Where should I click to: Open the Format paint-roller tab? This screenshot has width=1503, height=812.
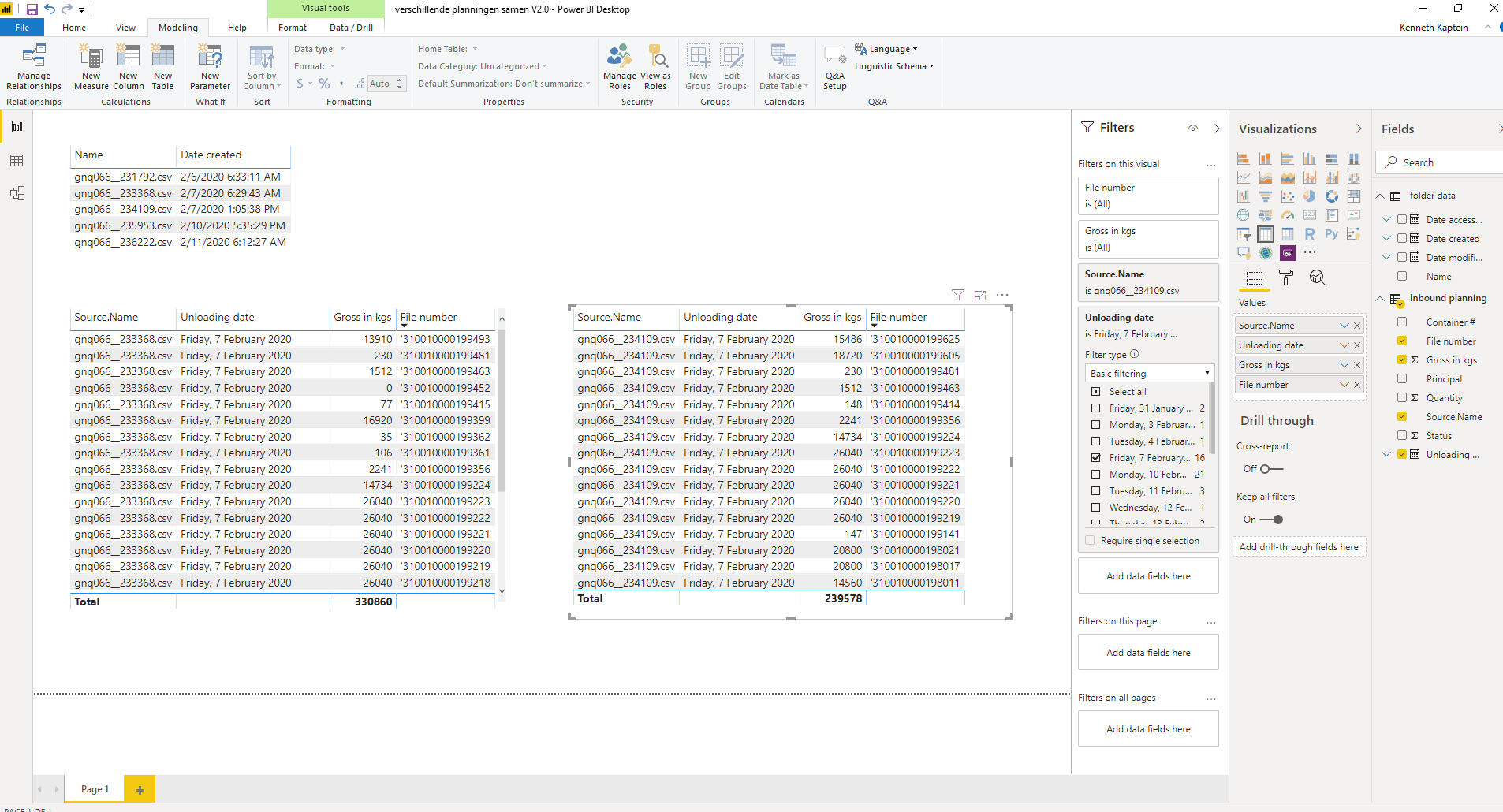pos(1286,277)
